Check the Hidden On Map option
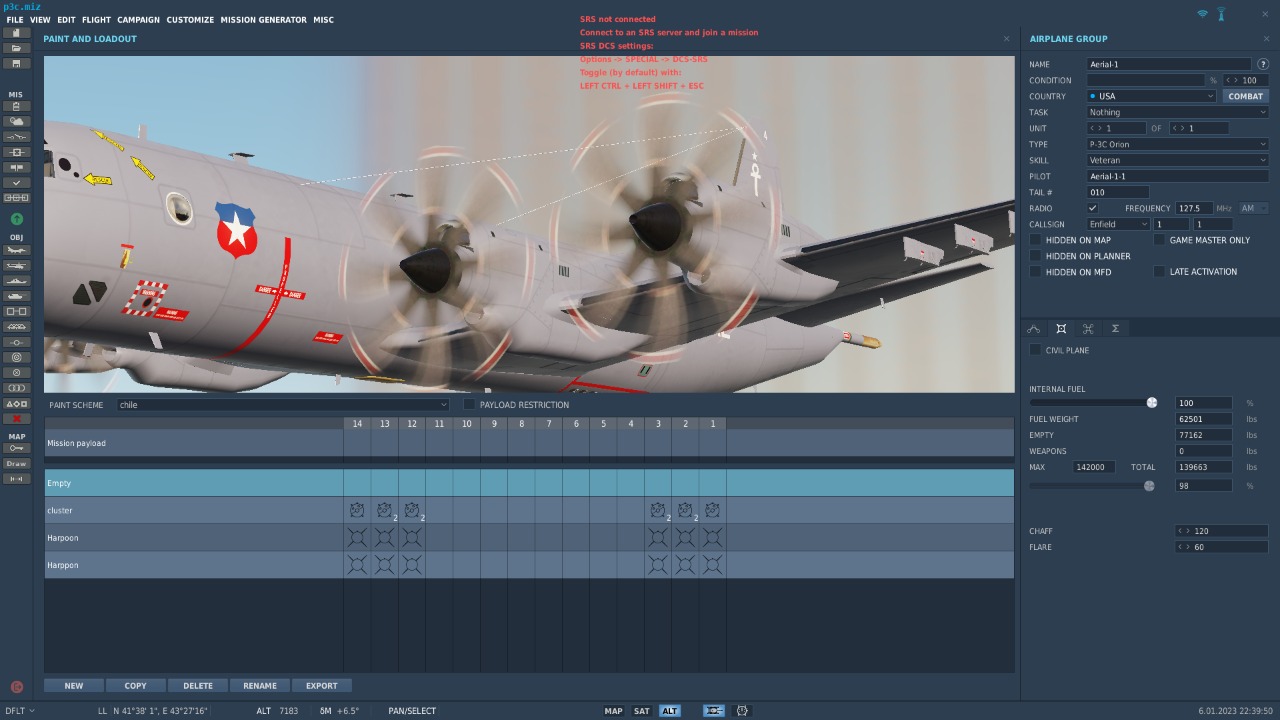This screenshot has height=720, width=1280. point(1036,240)
